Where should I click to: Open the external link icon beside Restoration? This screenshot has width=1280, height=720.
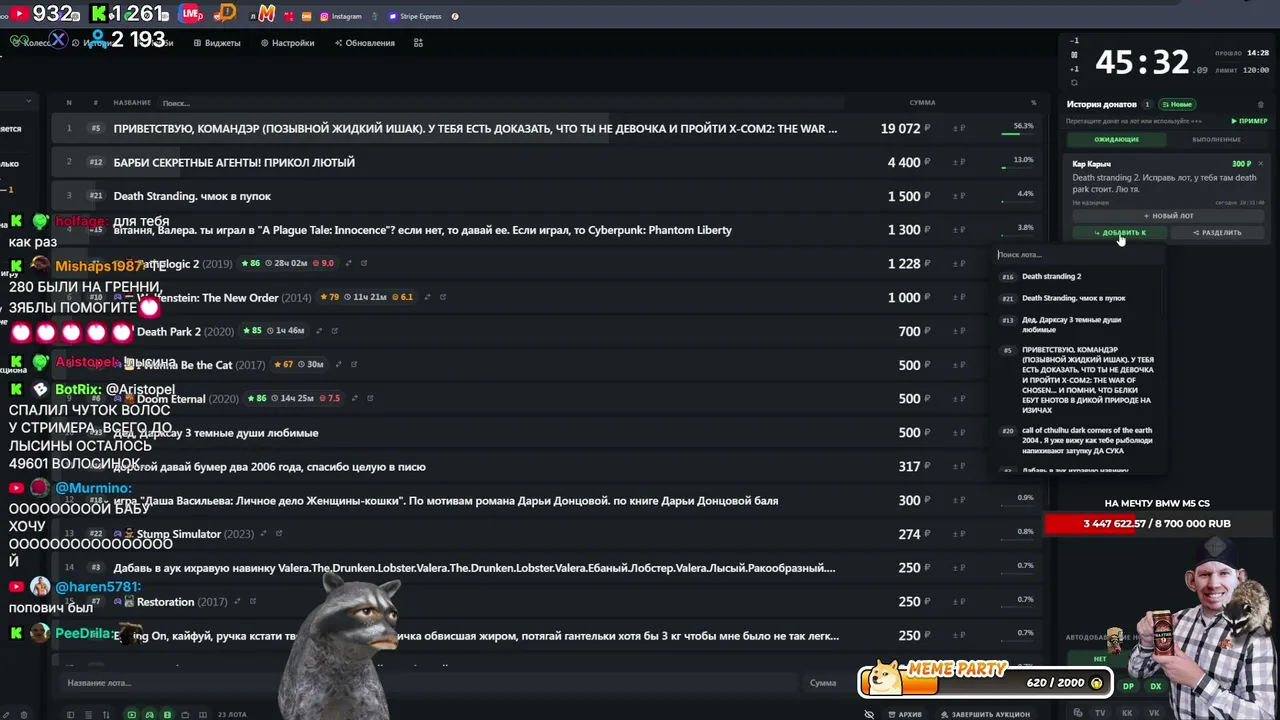pyautogui.click(x=253, y=602)
